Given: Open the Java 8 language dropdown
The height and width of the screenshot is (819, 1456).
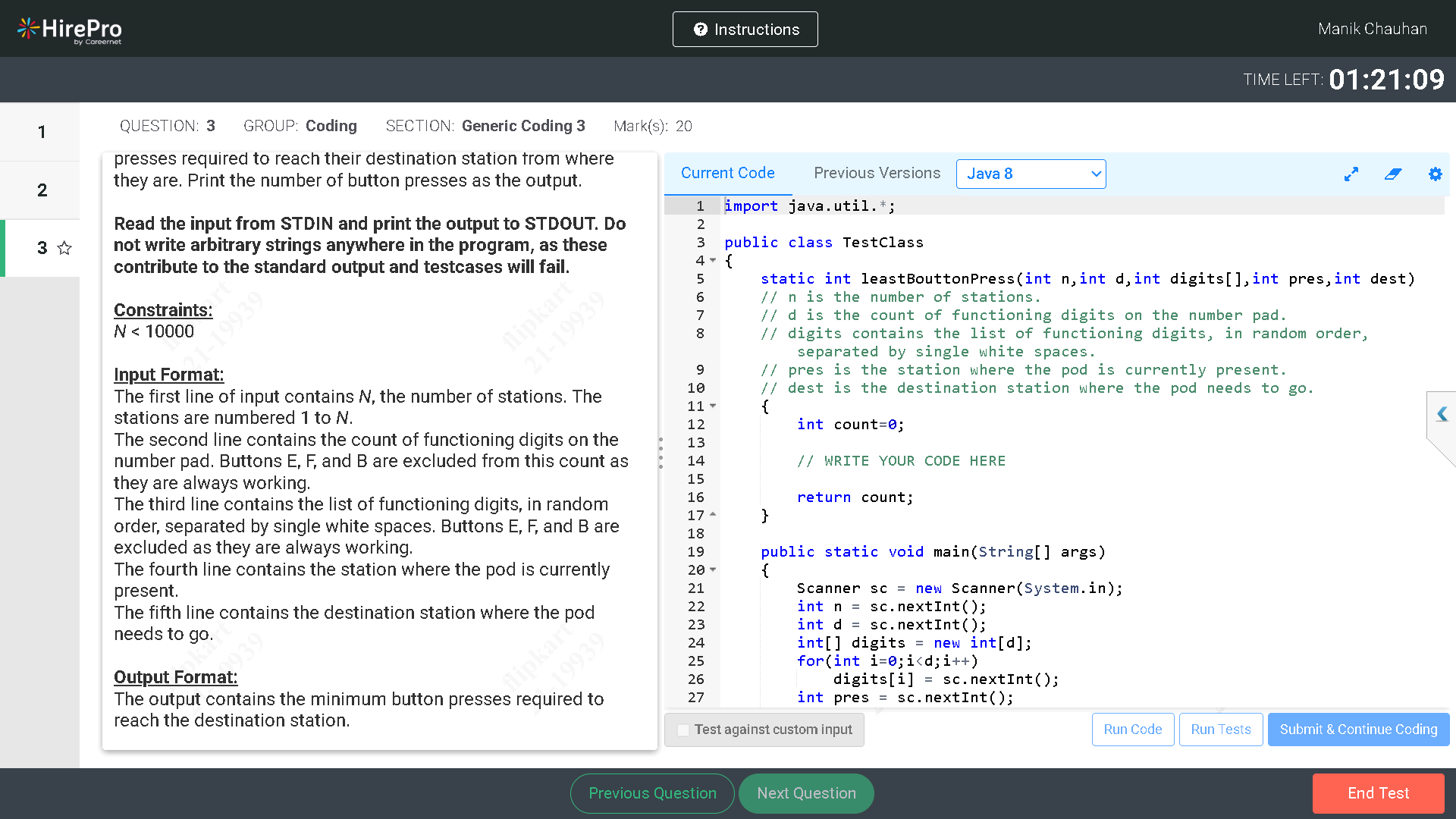Looking at the screenshot, I should click(x=1031, y=174).
